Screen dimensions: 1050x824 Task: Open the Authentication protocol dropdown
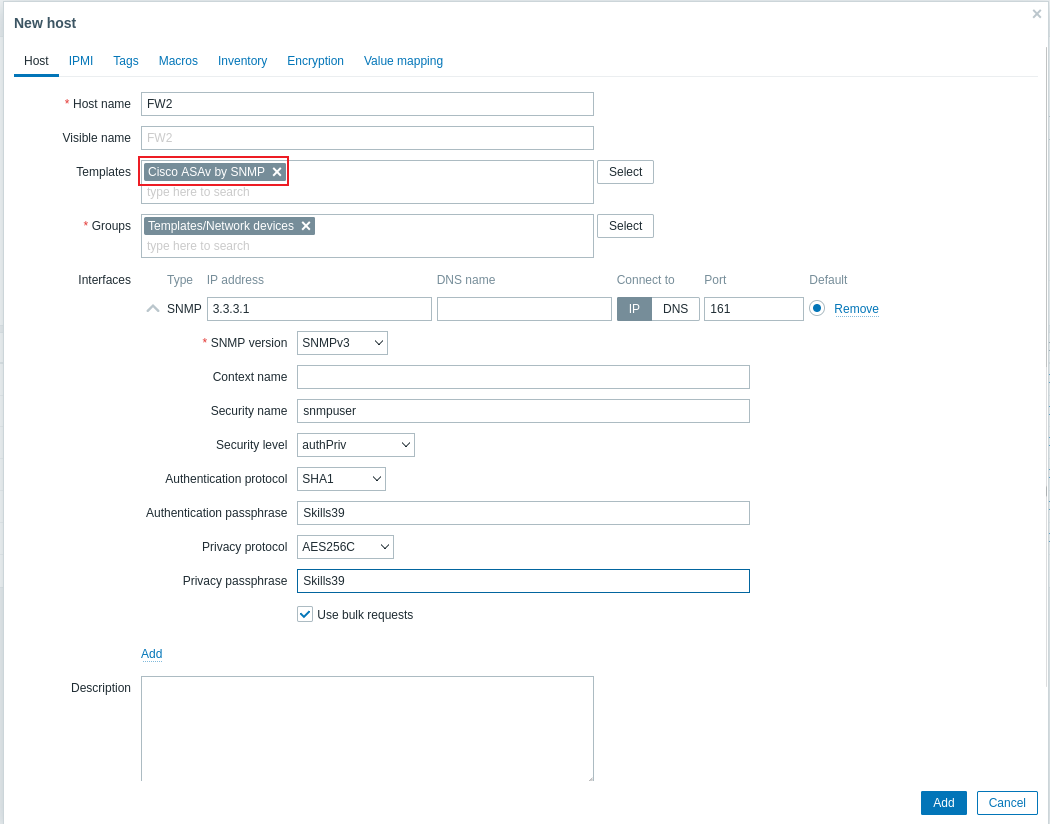pyautogui.click(x=341, y=479)
